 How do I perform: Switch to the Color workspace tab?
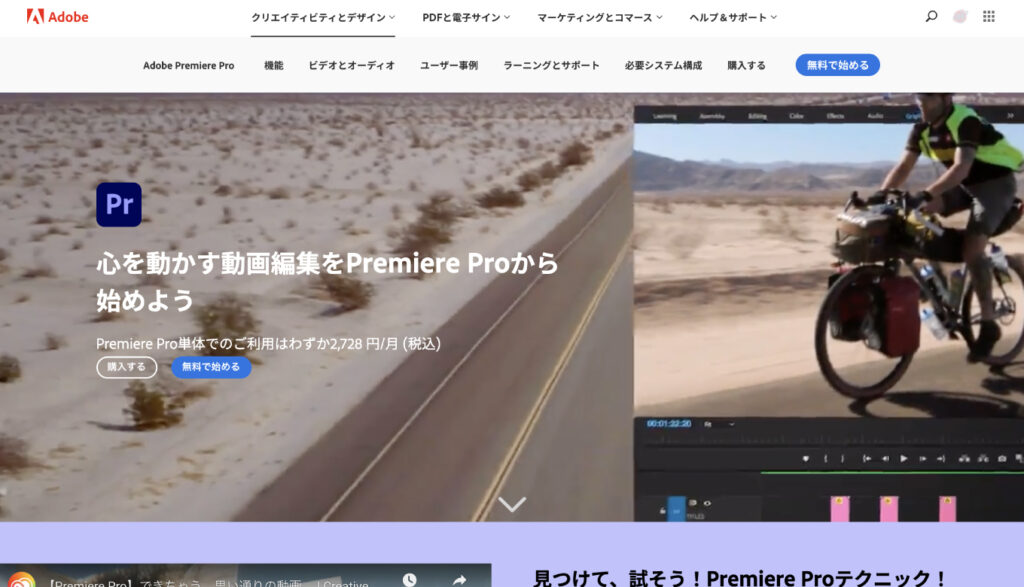pos(796,116)
